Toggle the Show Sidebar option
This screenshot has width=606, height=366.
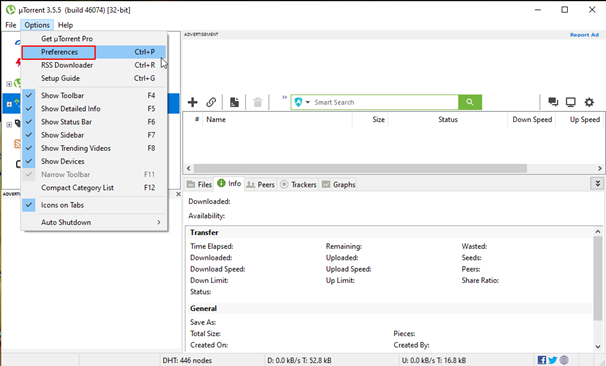pyautogui.click(x=94, y=135)
